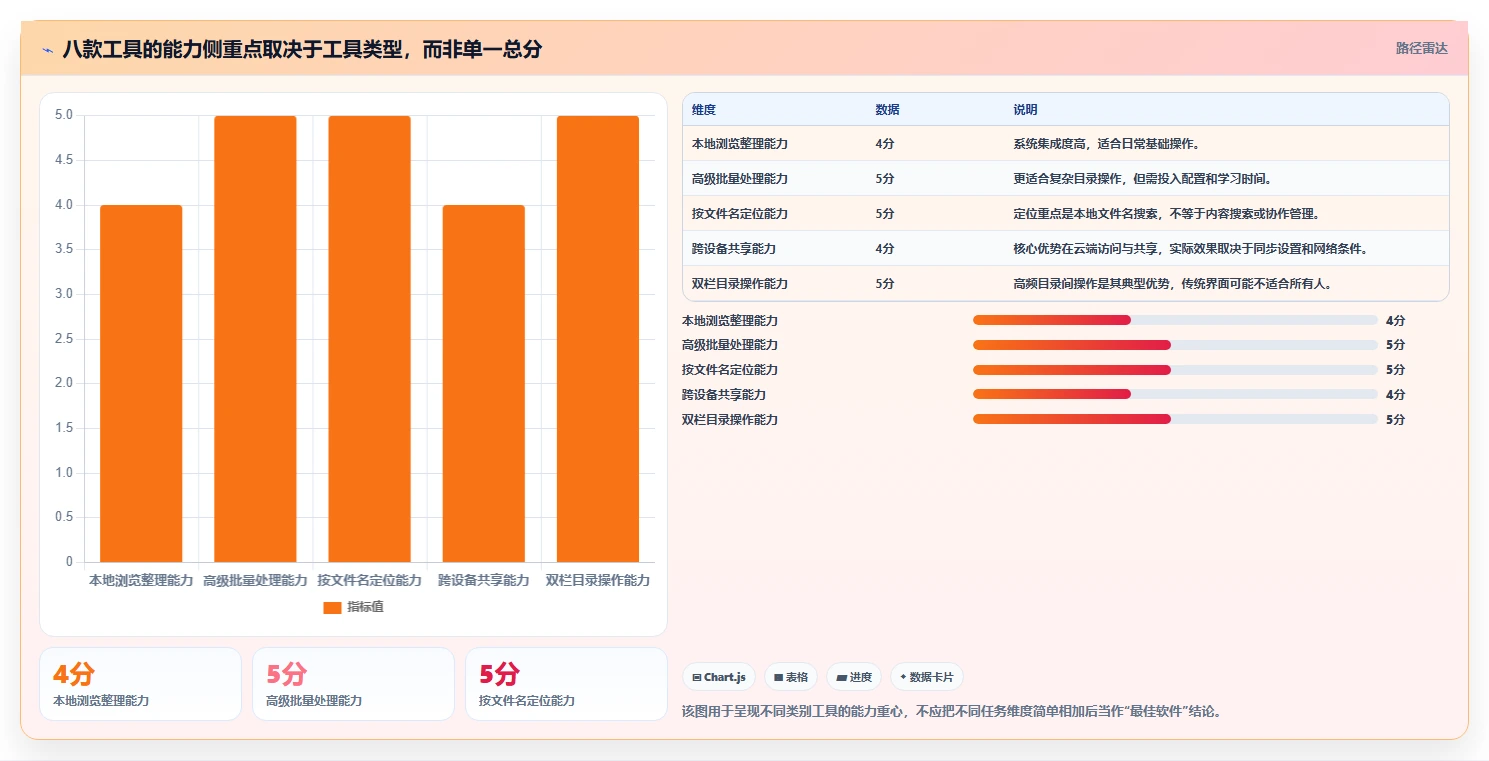Click the 双栏目录操作能力 progress bar
Screen dimensions: 1489x761
pyautogui.click(x=1175, y=419)
